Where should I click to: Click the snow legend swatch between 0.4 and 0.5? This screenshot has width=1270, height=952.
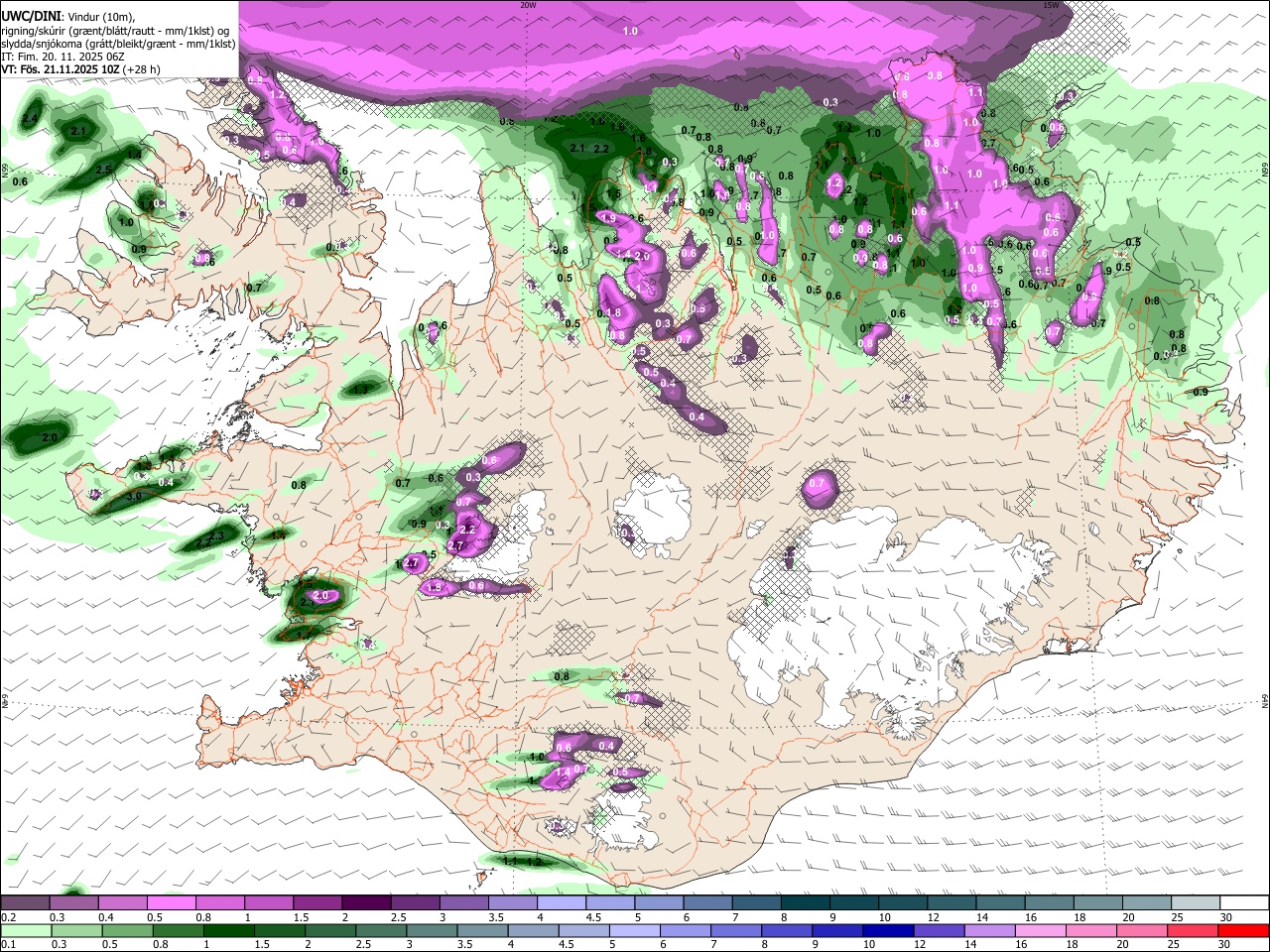123,902
